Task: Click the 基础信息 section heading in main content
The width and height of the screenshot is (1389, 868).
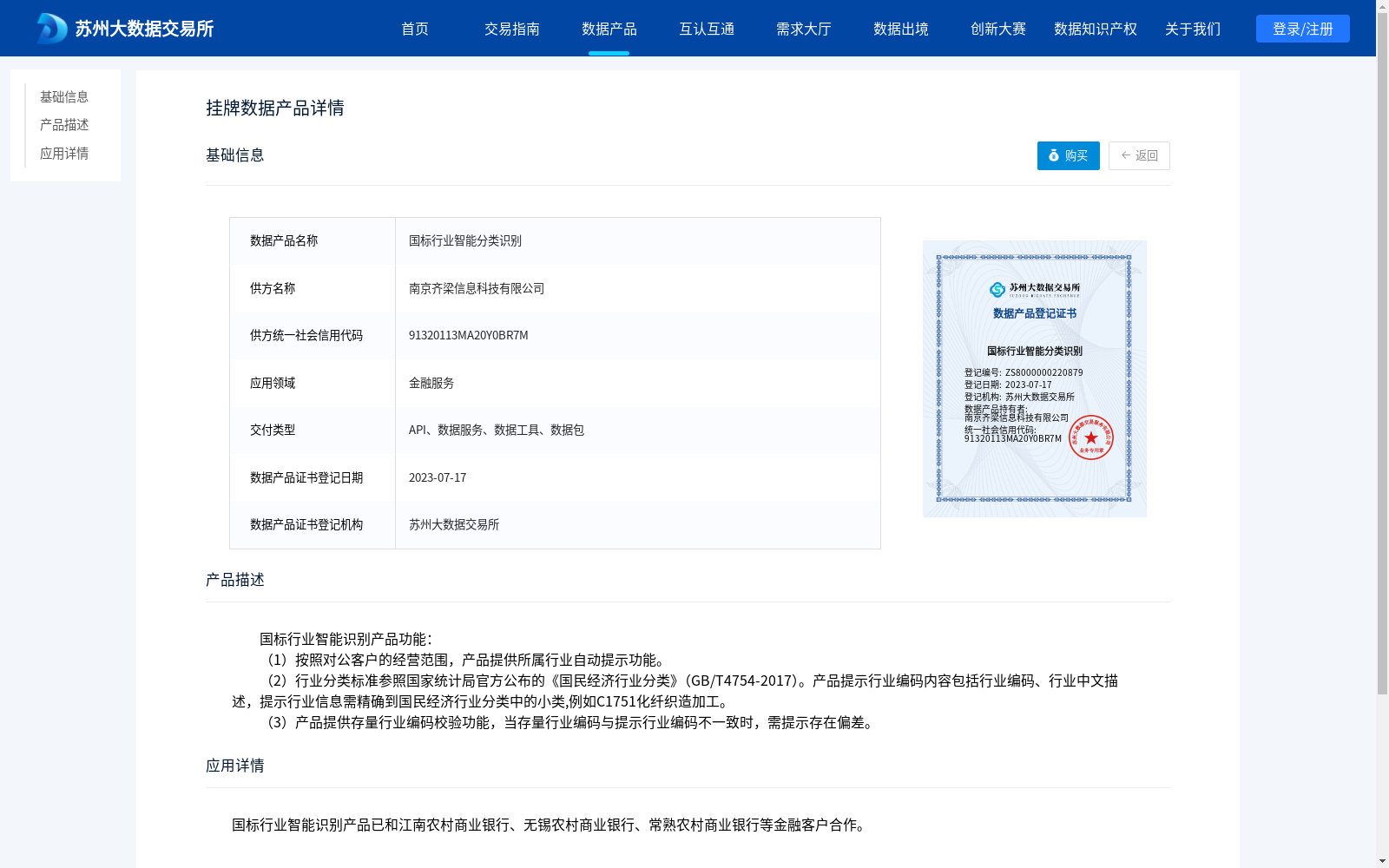Action: click(x=235, y=155)
